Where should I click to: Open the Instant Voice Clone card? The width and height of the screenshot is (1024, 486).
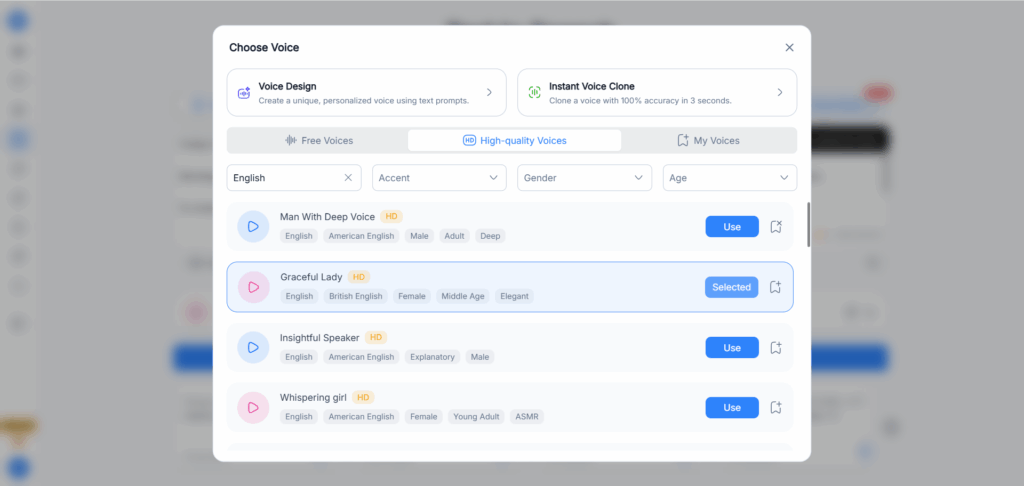pyautogui.click(x=657, y=93)
